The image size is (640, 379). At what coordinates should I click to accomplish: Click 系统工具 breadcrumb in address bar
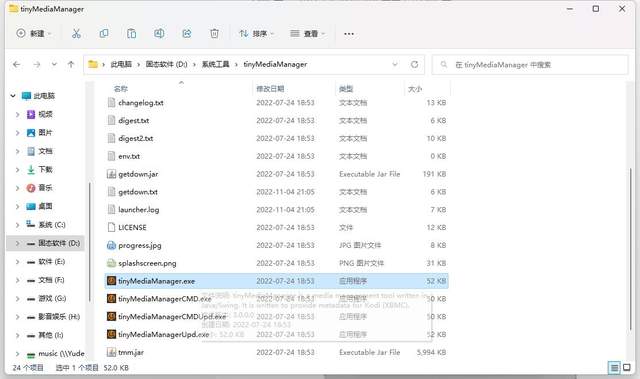[x=216, y=64]
